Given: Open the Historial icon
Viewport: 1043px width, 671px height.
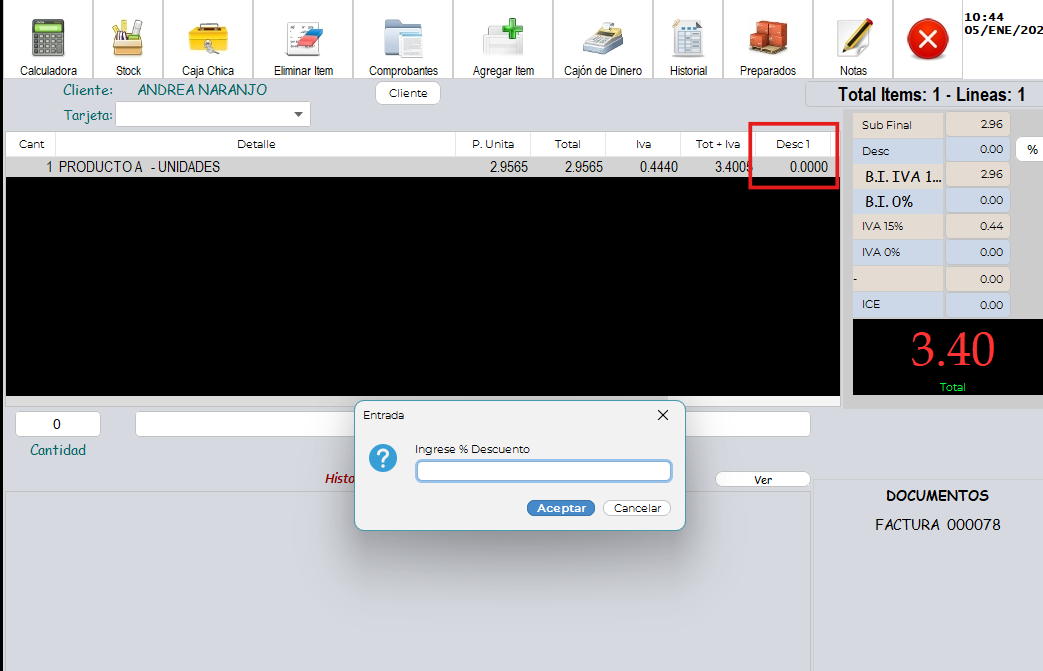Looking at the screenshot, I should (688, 40).
